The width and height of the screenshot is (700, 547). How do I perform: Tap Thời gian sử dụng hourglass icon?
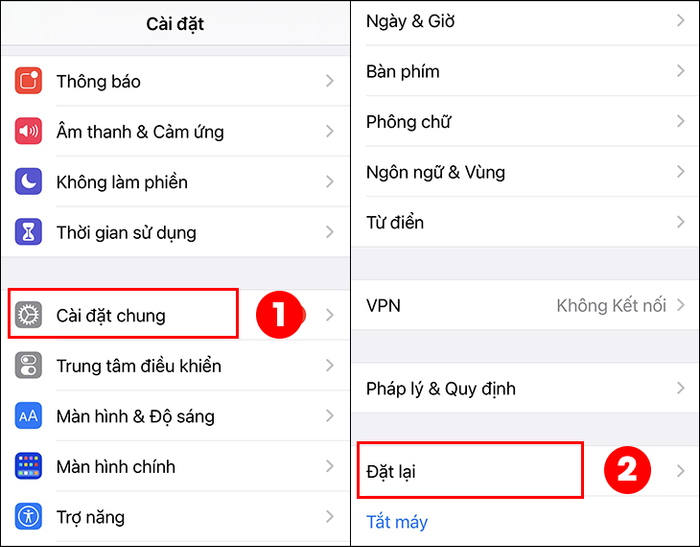coord(28,232)
